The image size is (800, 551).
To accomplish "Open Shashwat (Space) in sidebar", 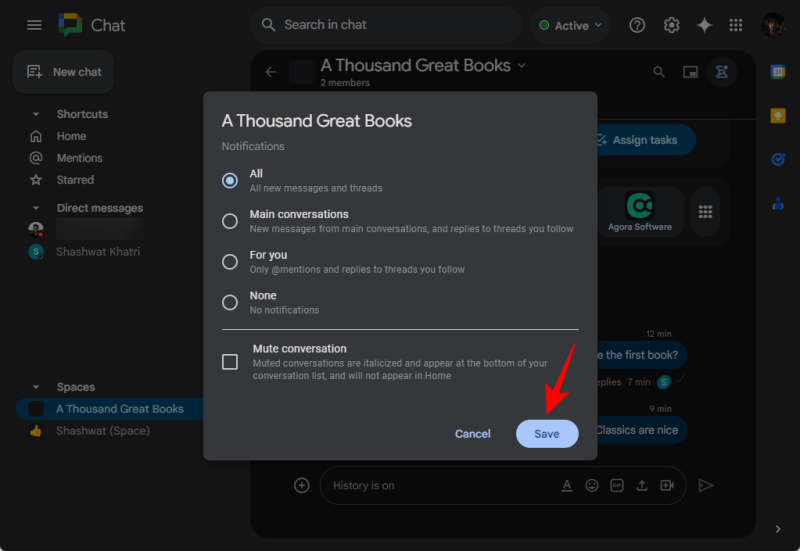I will click(x=103, y=431).
